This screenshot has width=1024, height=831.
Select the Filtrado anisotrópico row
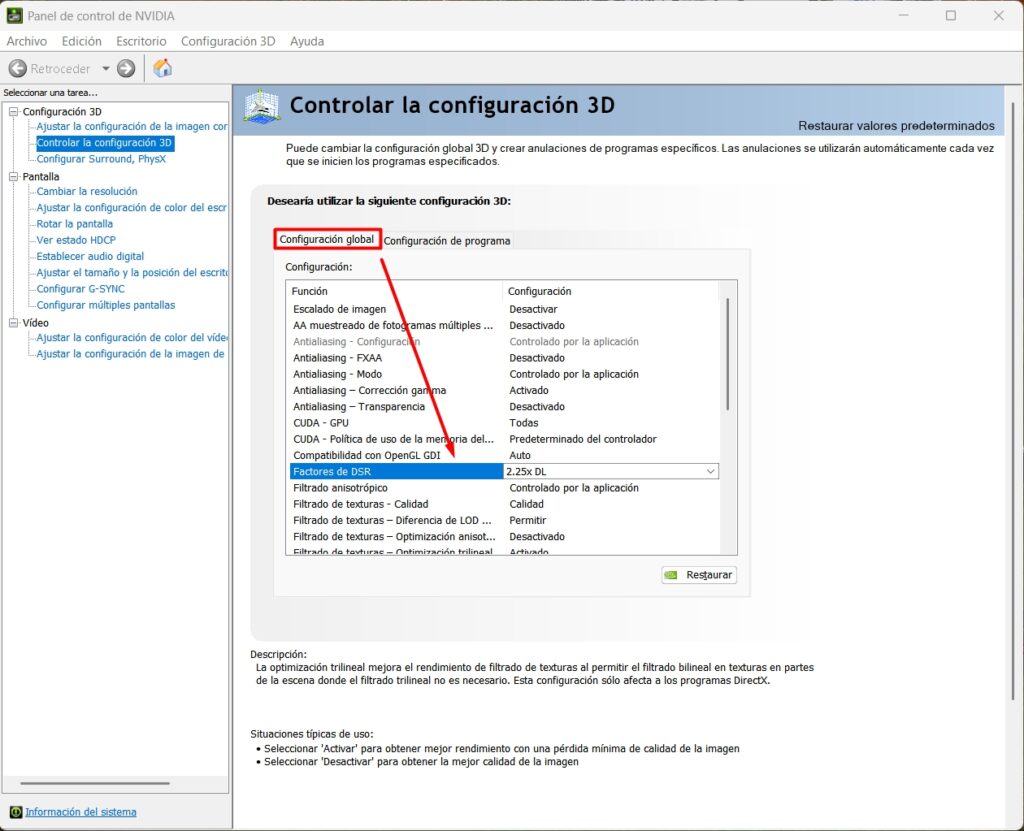coord(504,488)
